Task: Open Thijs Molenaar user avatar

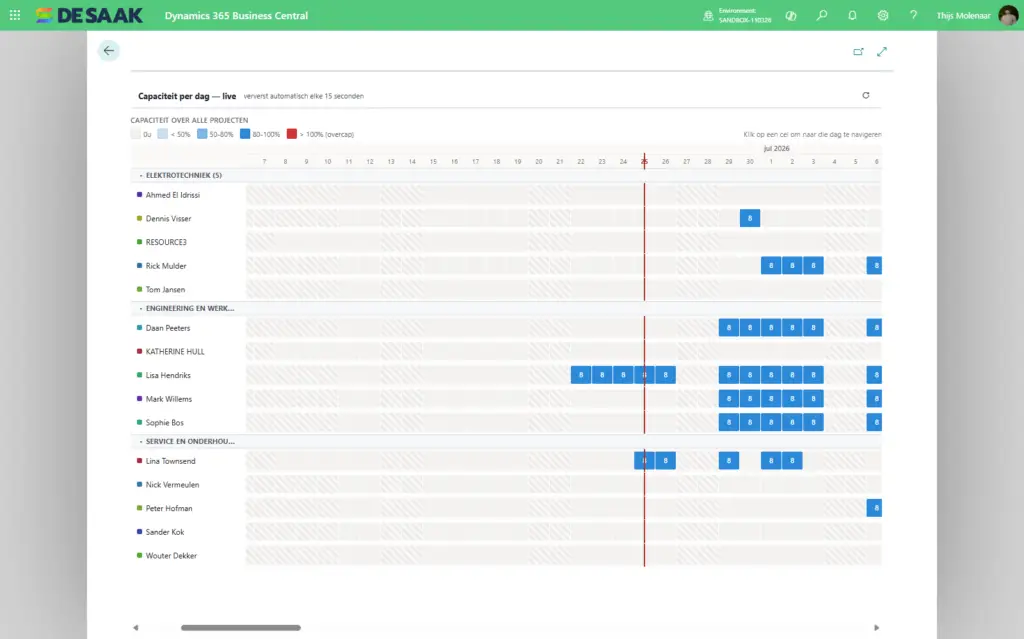Action: point(1008,15)
